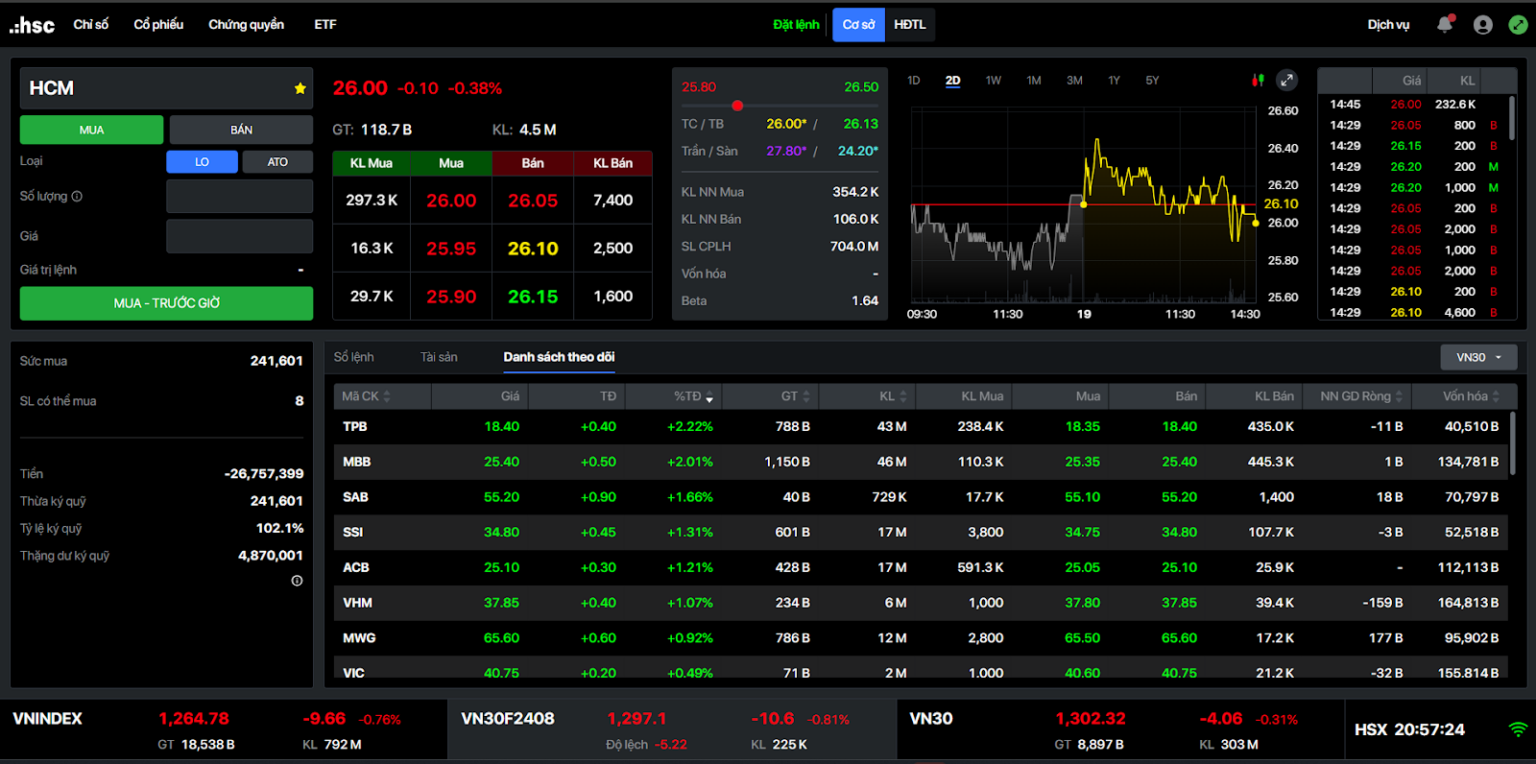Click the green fullscreen icon in header
Viewport: 1536px width, 764px height.
click(1517, 25)
